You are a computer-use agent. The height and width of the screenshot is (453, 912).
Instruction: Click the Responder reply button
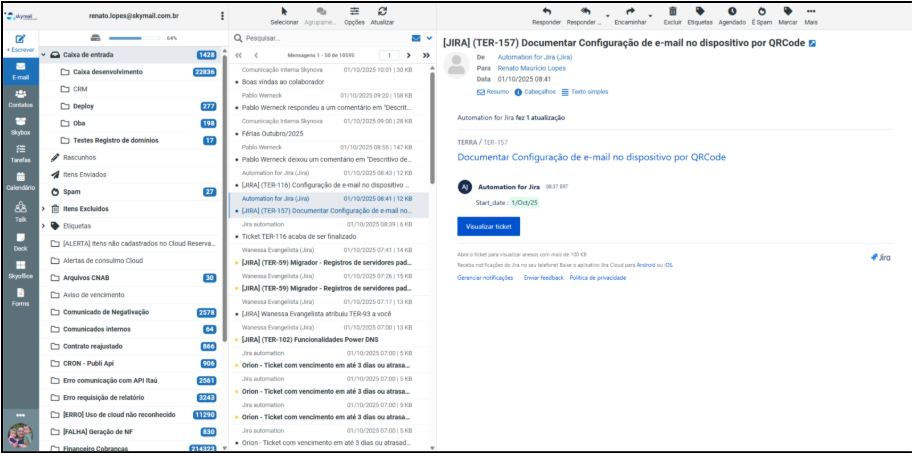pyautogui.click(x=546, y=14)
